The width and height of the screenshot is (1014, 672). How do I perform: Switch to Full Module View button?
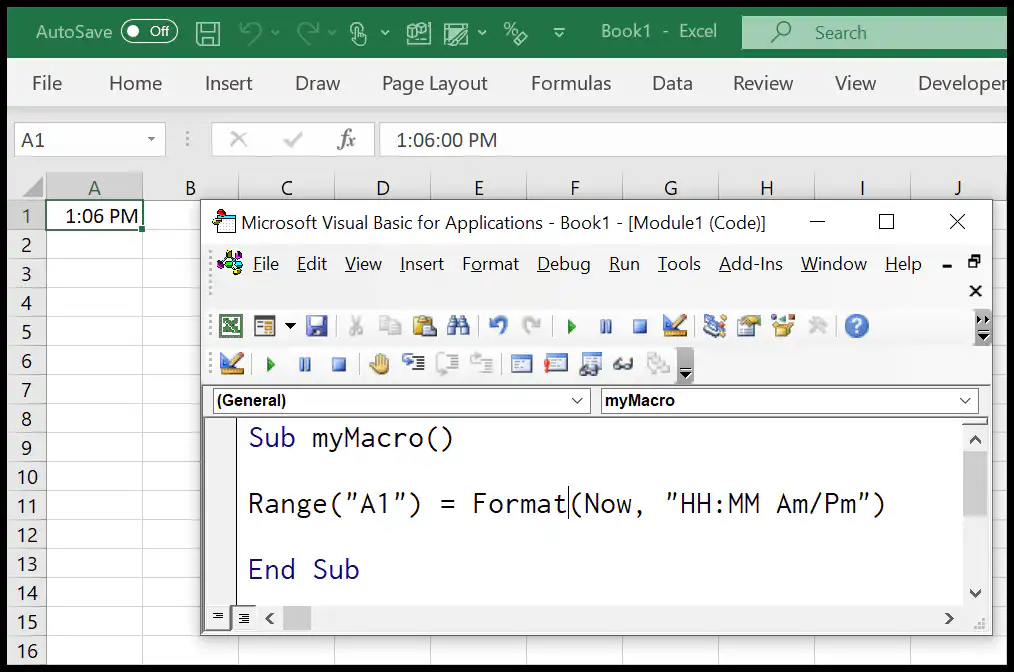[x=244, y=618]
